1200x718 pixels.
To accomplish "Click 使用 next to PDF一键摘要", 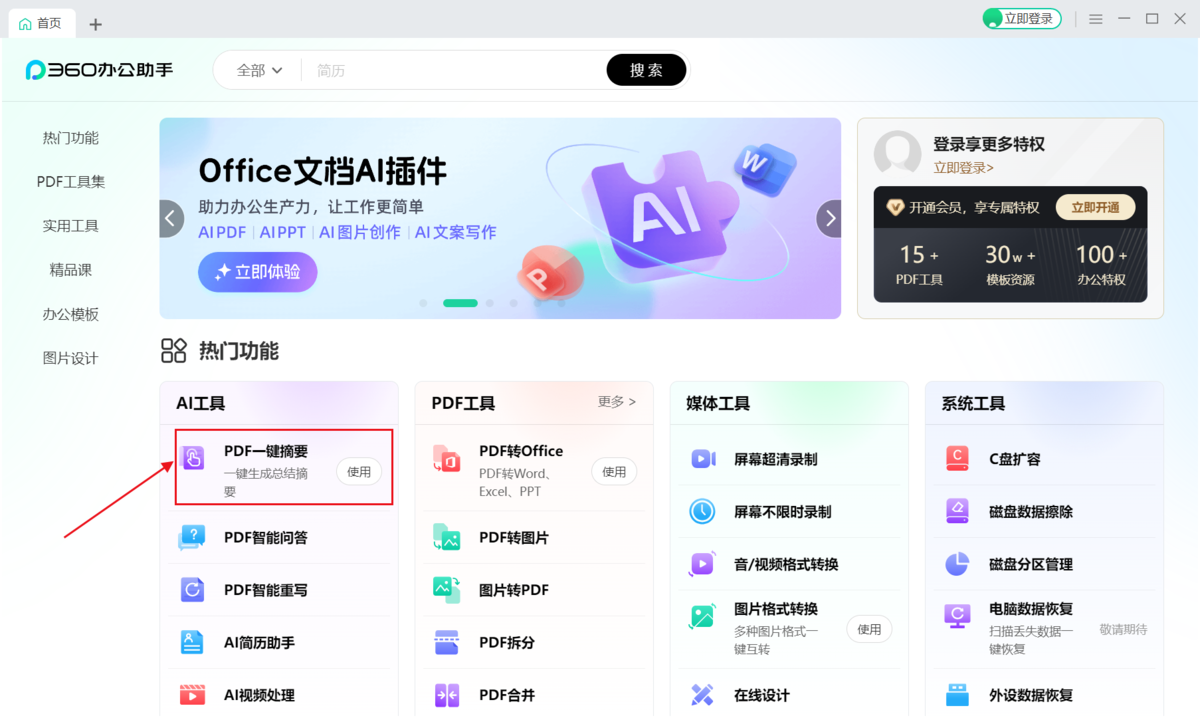I will point(359,472).
